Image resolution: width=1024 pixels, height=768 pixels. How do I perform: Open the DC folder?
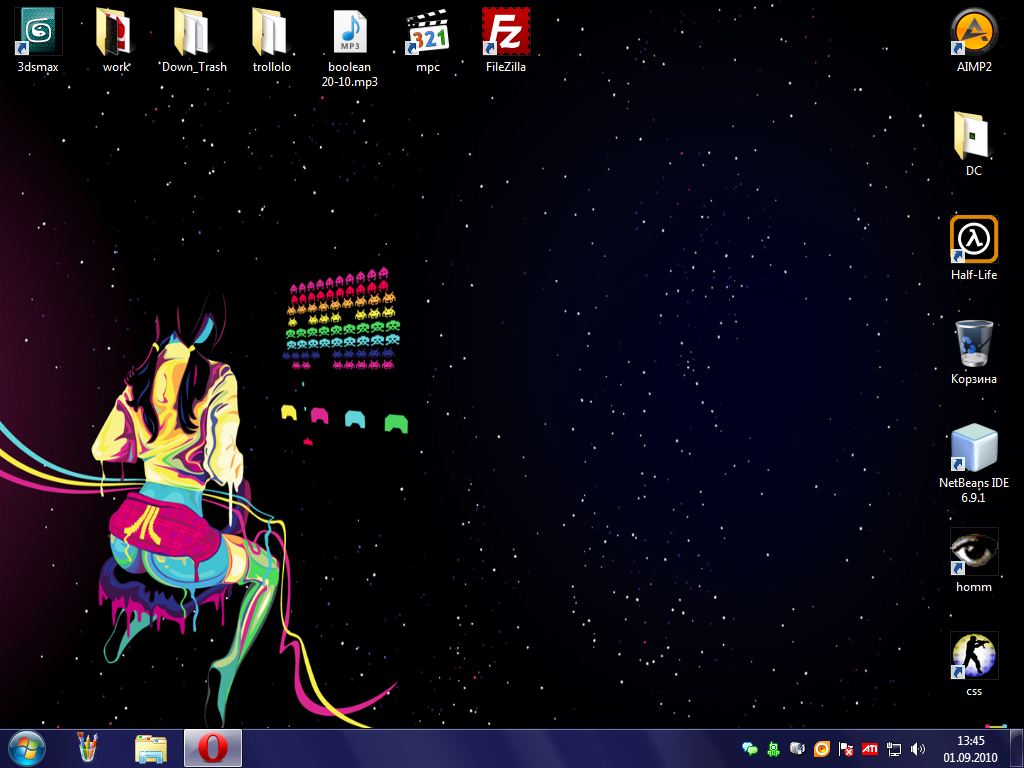pyautogui.click(x=973, y=136)
